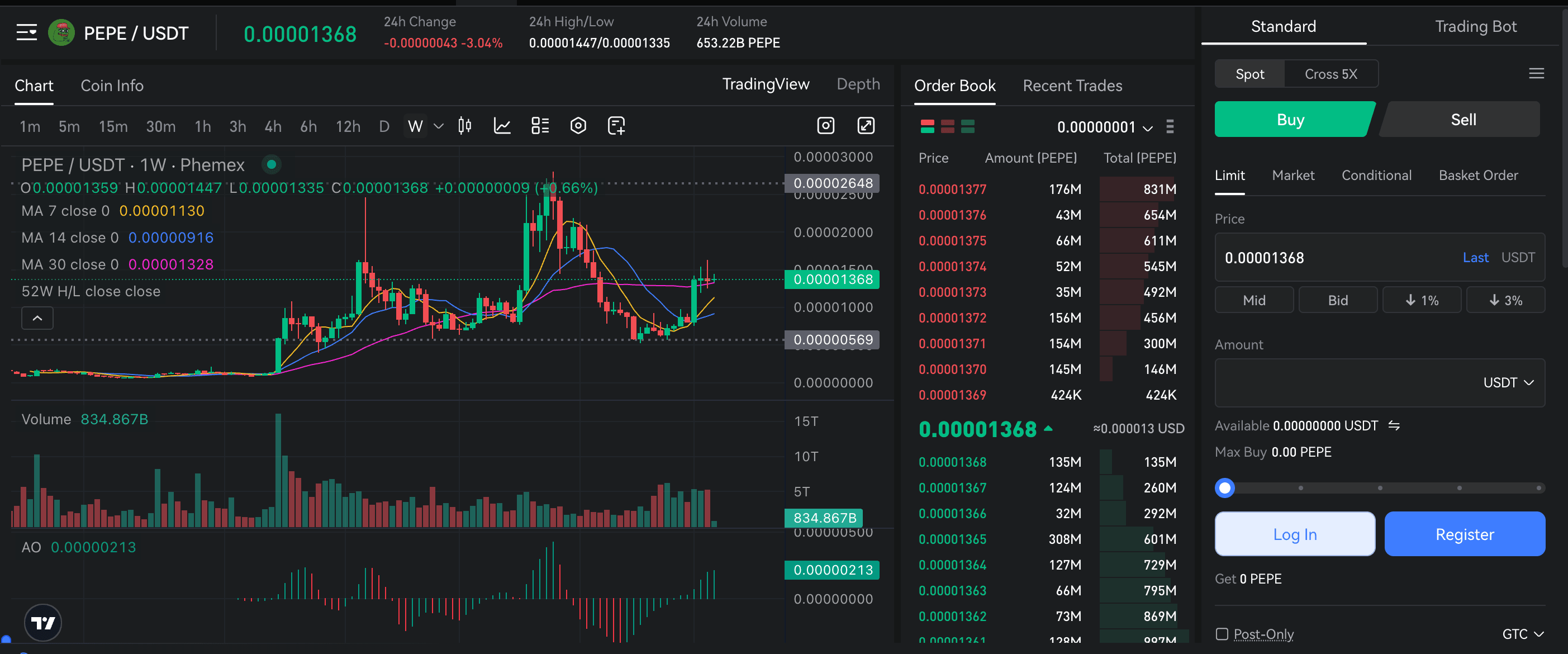Select Conditional order type

1376,176
